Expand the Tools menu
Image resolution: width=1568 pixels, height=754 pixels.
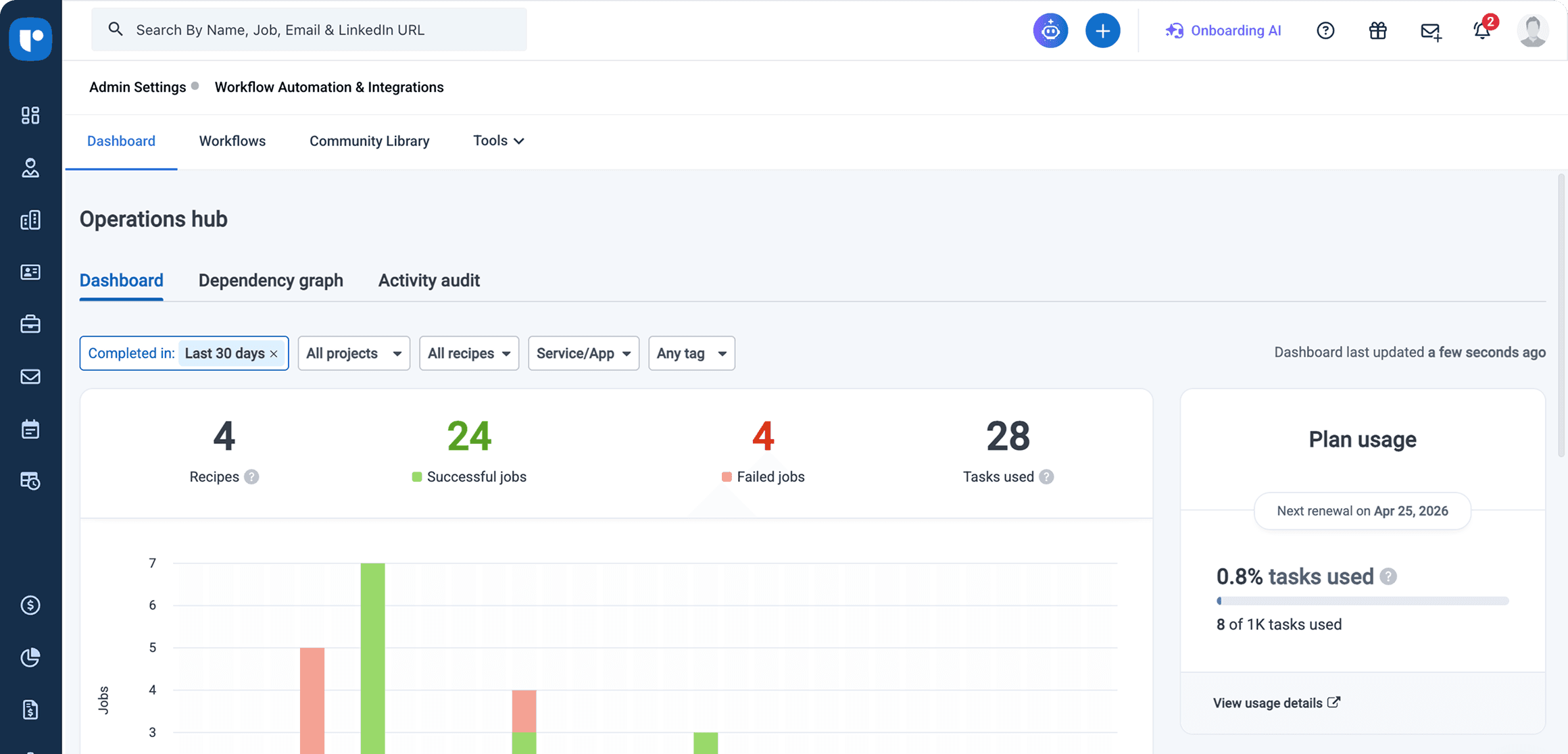(x=498, y=141)
